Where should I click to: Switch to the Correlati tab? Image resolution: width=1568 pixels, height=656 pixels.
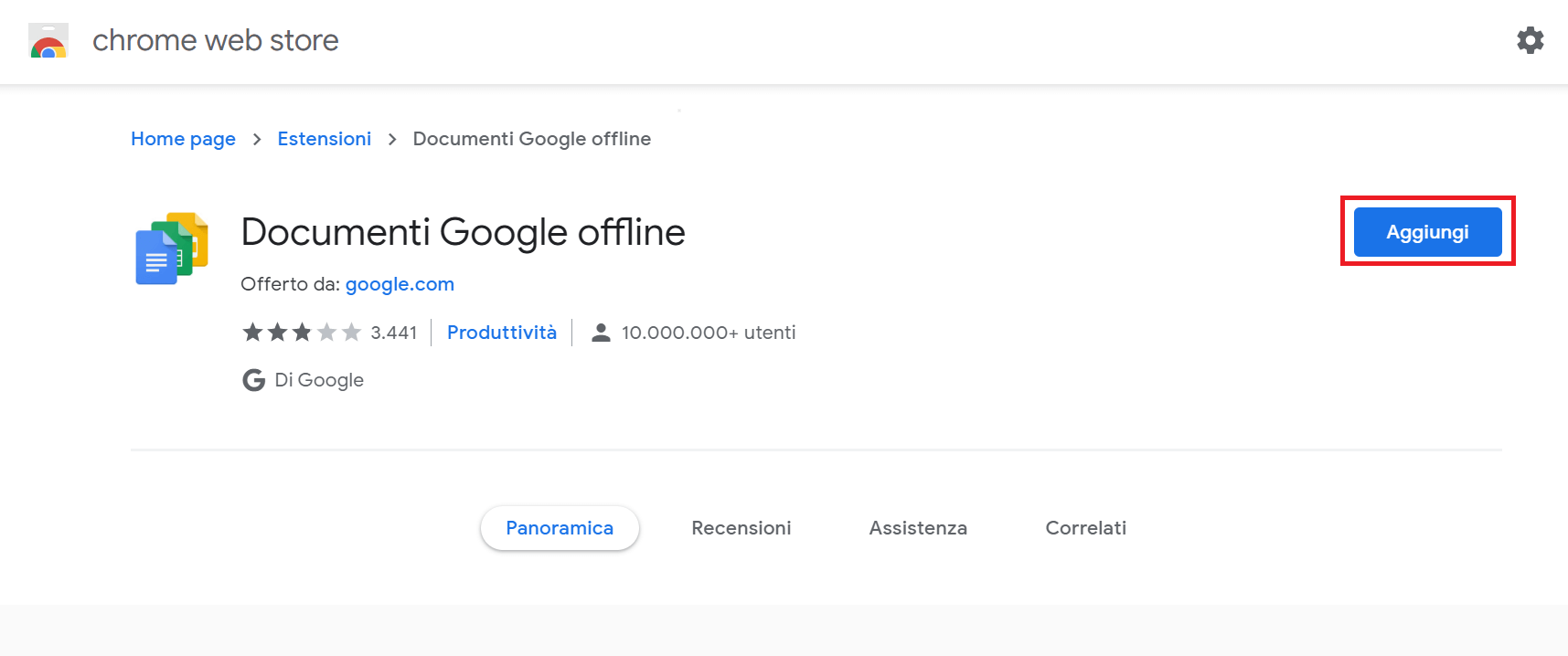click(x=1085, y=528)
